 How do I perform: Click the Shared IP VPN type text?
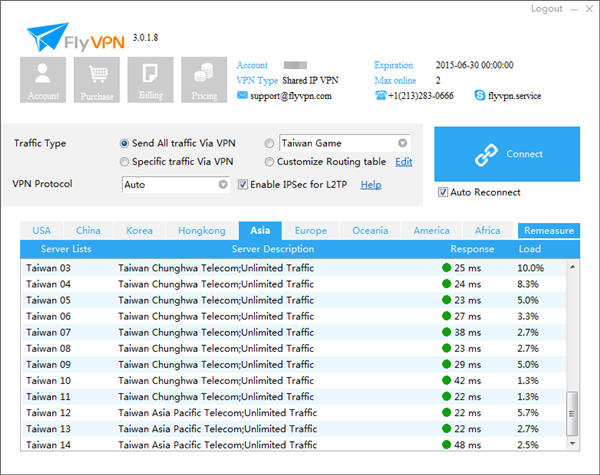[310, 80]
